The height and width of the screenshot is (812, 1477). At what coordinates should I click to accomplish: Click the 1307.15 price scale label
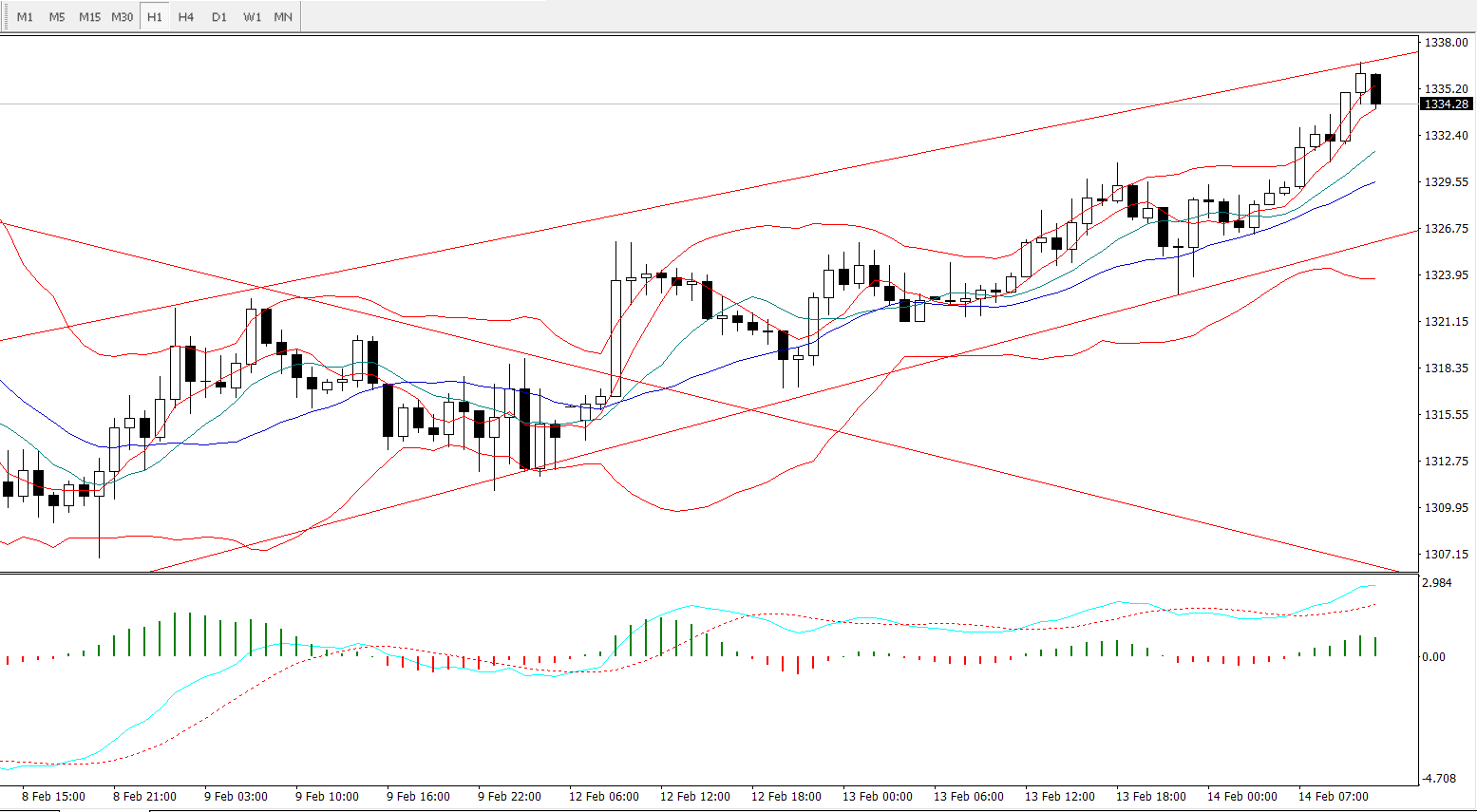(x=1446, y=555)
